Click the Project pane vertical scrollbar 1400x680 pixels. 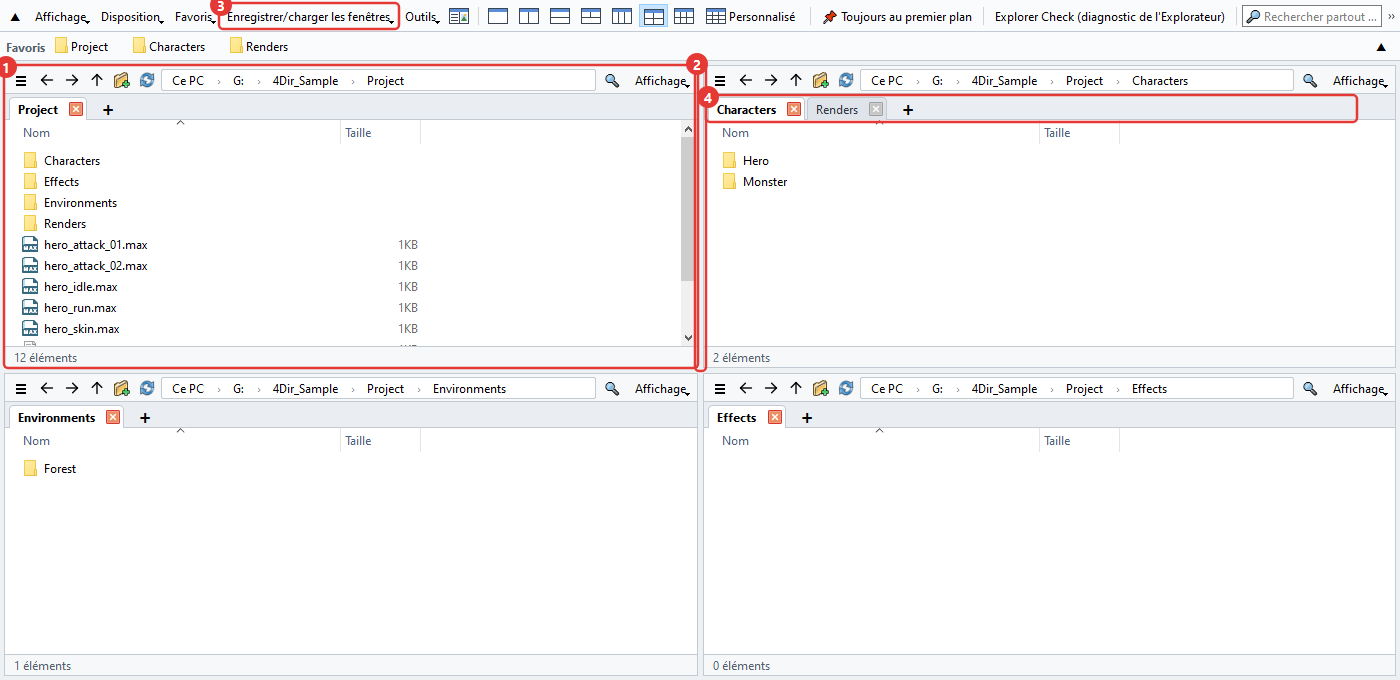pos(687,234)
